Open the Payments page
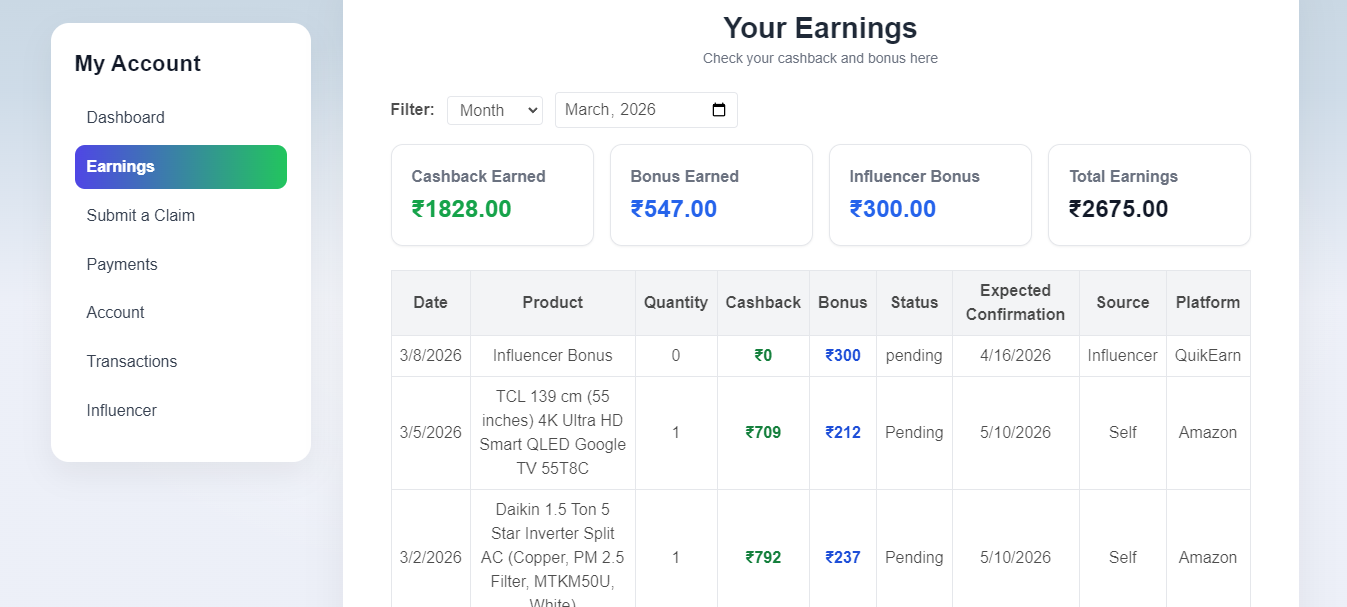 click(x=122, y=264)
